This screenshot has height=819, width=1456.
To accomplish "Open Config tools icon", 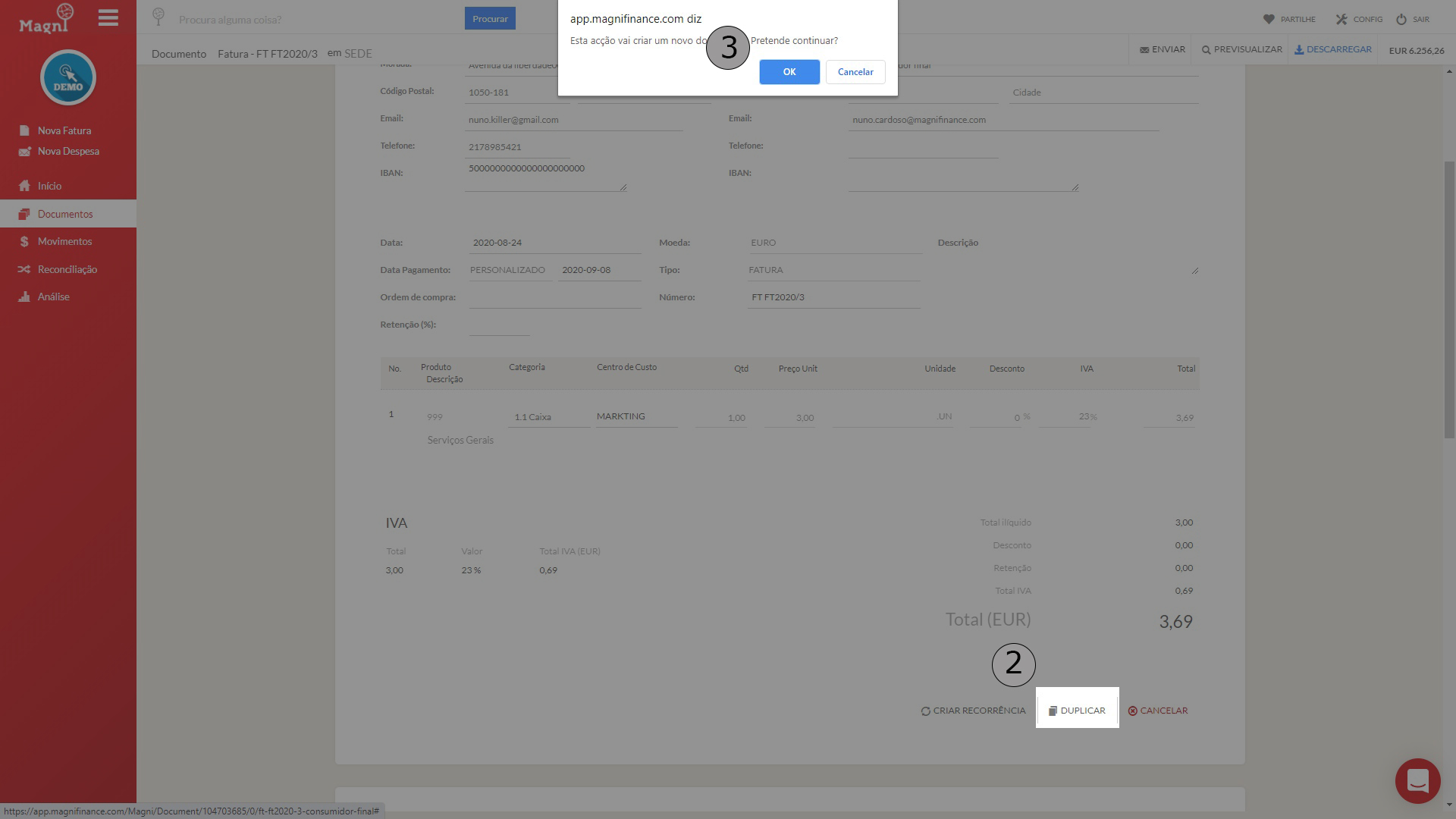I will pos(1341,19).
